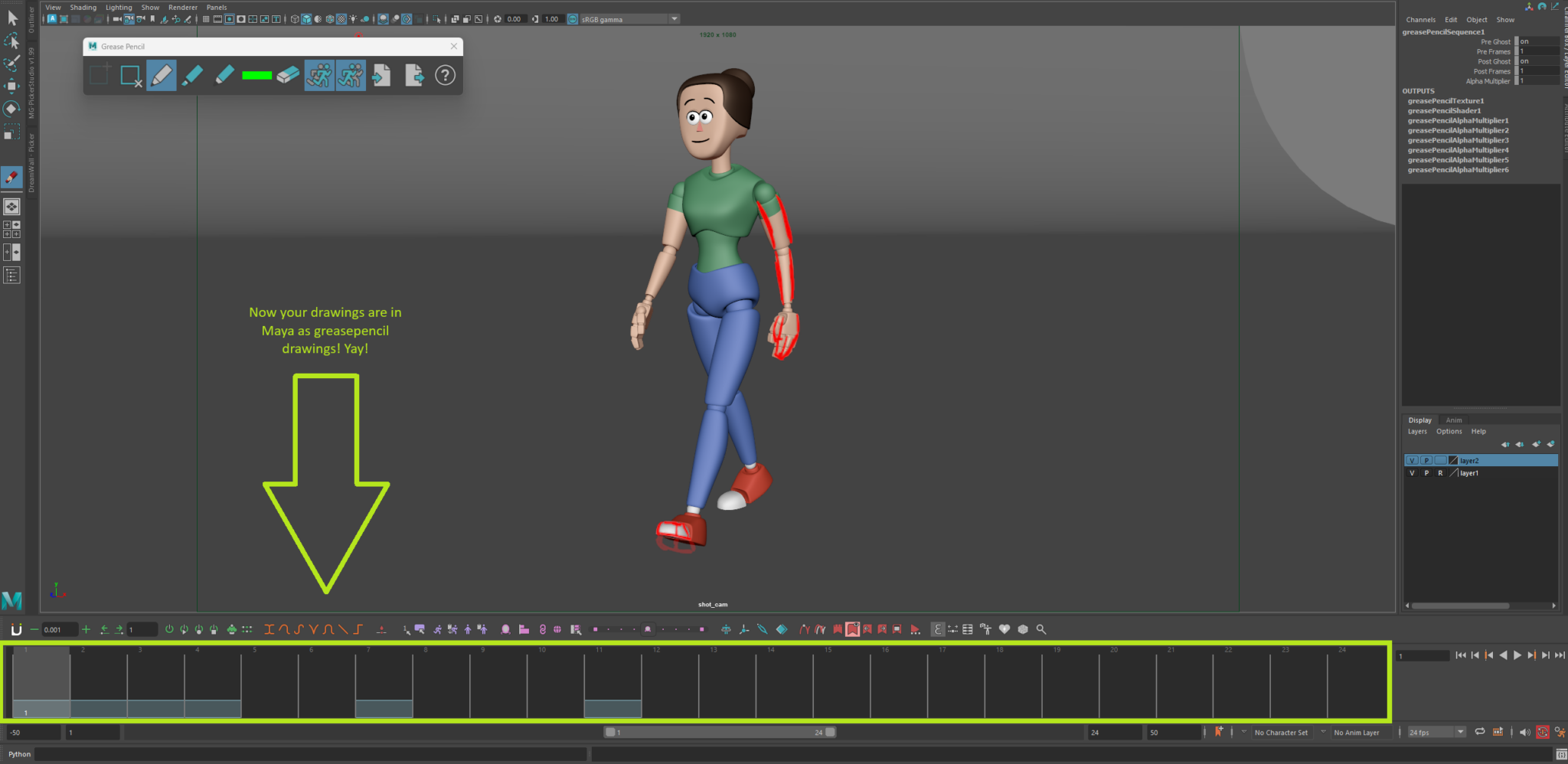This screenshot has height=764, width=1568.
Task: Switch to the Anim tab in layers panel
Action: [1454, 420]
